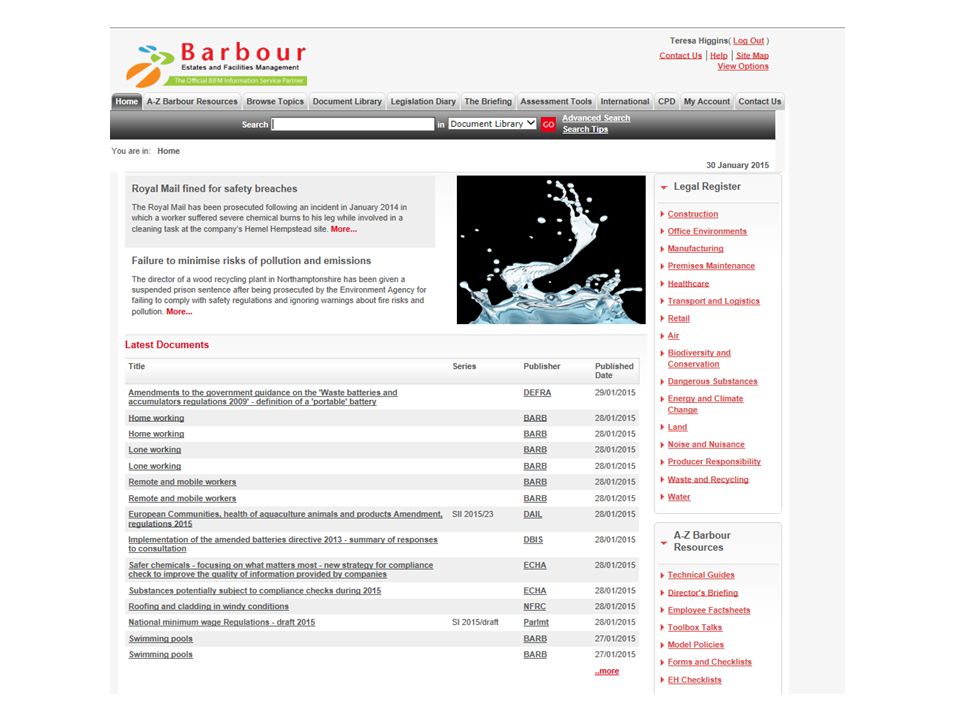
Task: Open the Technical Guides link
Action: [701, 575]
